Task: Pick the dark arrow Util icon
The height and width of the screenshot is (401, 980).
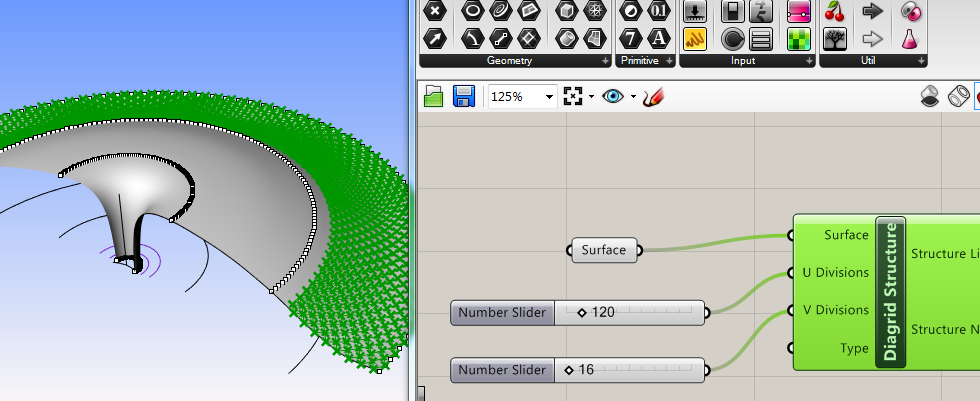Action: (872, 10)
